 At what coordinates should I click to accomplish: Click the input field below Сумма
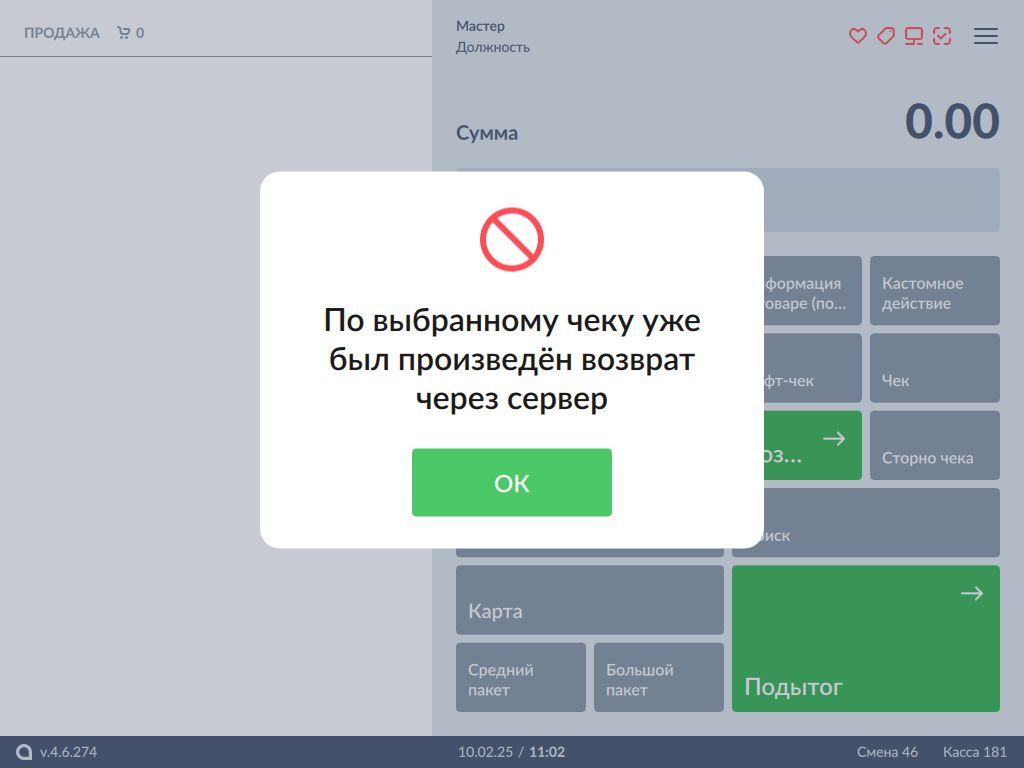pyautogui.click(x=880, y=200)
